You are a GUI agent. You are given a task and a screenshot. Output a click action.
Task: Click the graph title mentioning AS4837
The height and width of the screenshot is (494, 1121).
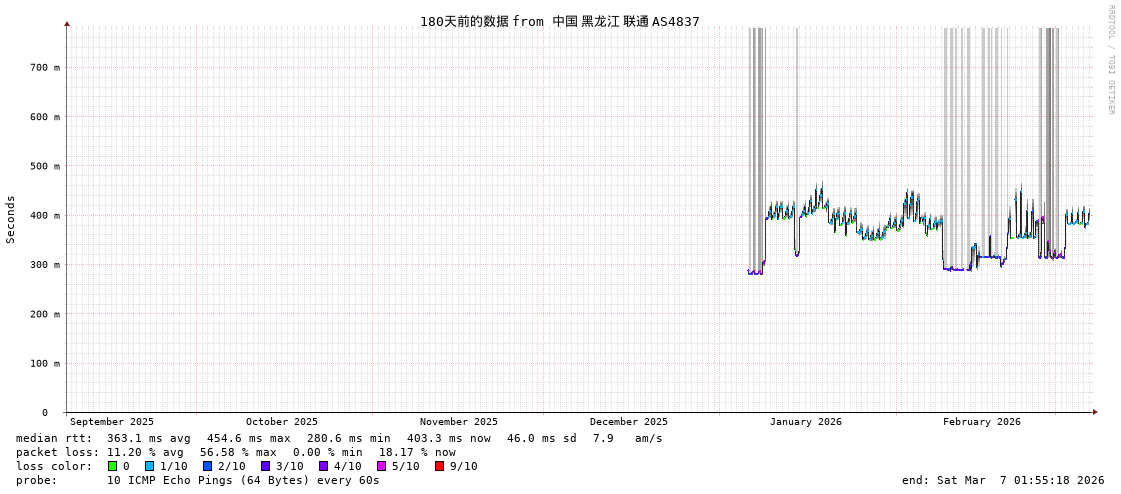coord(559,21)
